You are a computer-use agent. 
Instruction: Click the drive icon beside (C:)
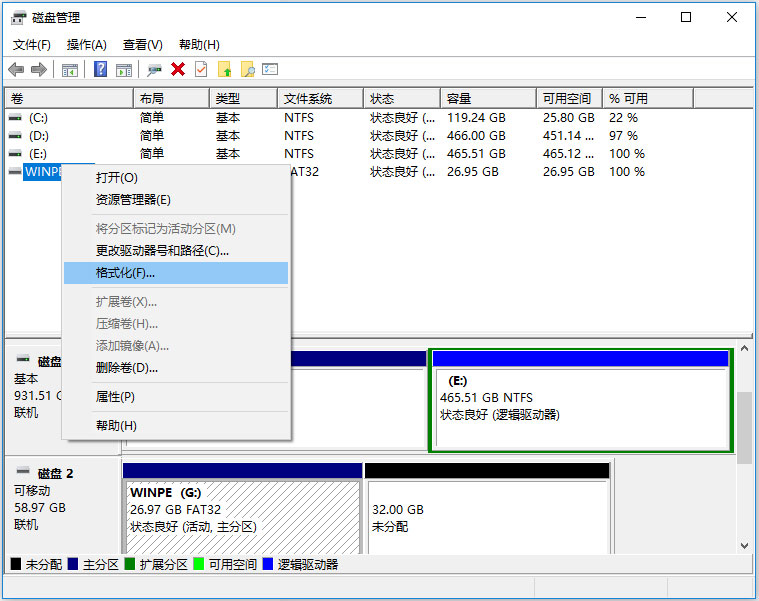pos(15,118)
